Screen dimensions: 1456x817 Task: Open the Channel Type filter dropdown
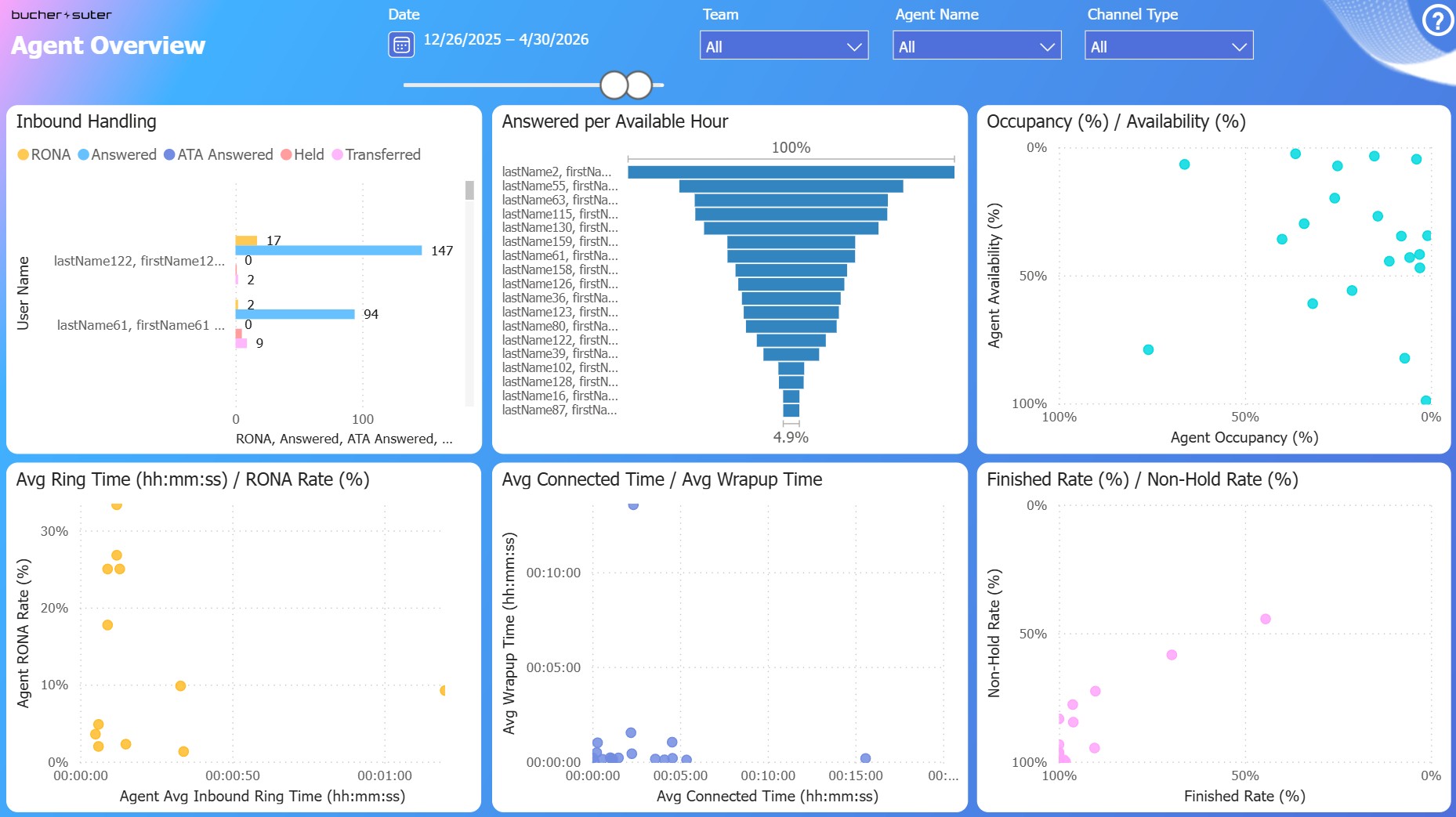coord(1168,46)
